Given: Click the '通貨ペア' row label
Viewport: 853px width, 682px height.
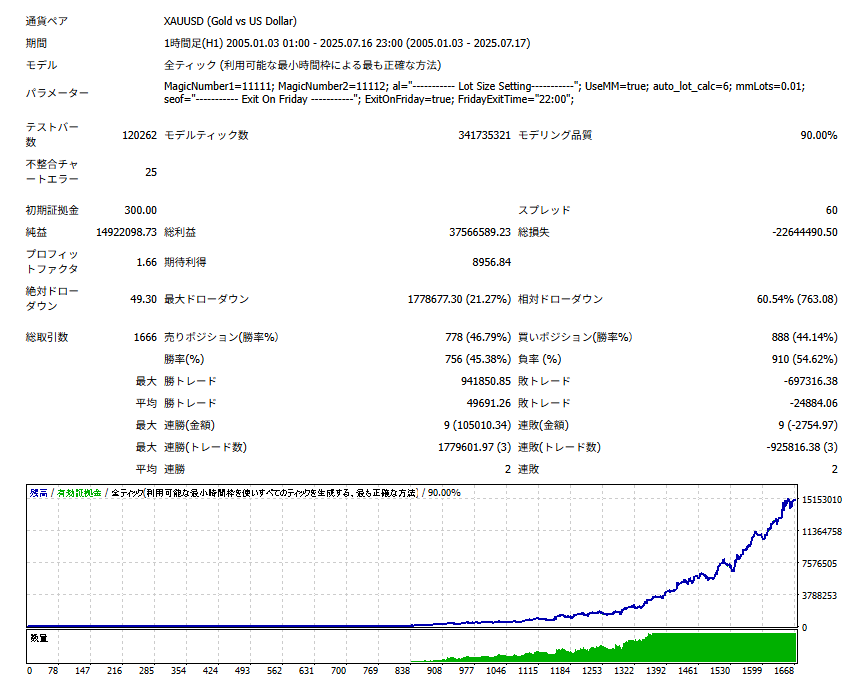Looking at the screenshot, I should point(47,21).
